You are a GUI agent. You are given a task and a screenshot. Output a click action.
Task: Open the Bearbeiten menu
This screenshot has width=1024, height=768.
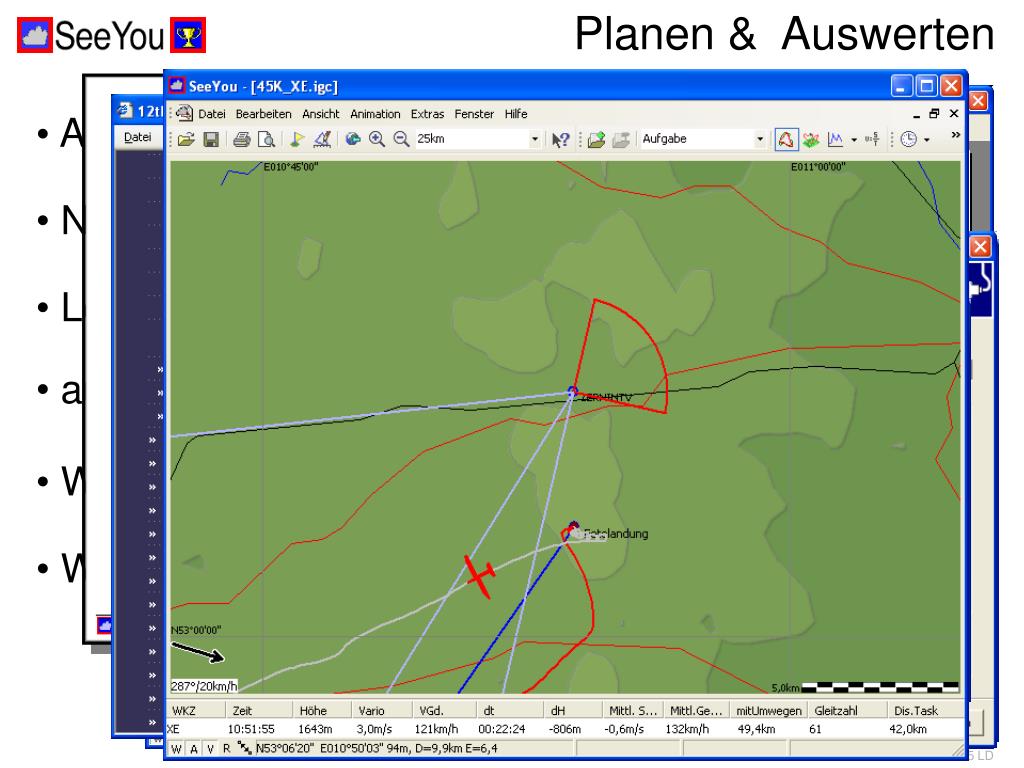pyautogui.click(x=263, y=114)
